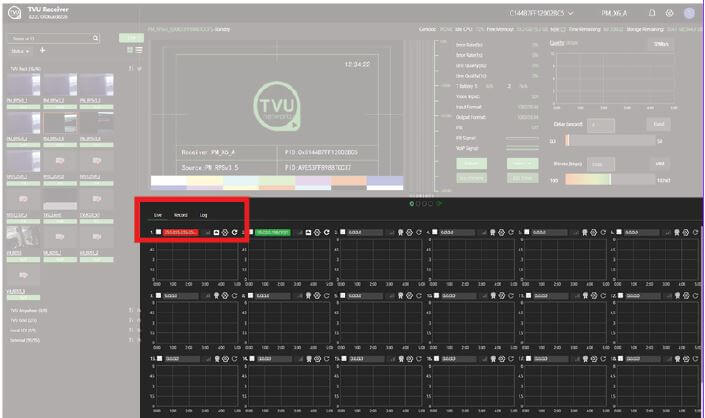Image resolution: width=705 pixels, height=418 pixels.
Task: Open the Status filter dropdown
Action: pos(20,51)
